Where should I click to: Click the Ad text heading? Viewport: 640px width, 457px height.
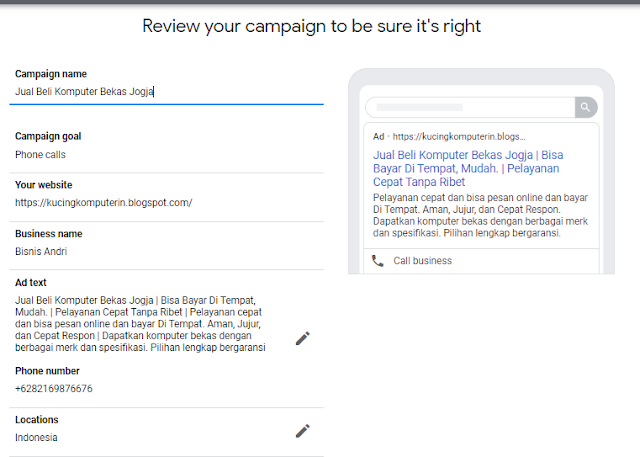point(31,282)
